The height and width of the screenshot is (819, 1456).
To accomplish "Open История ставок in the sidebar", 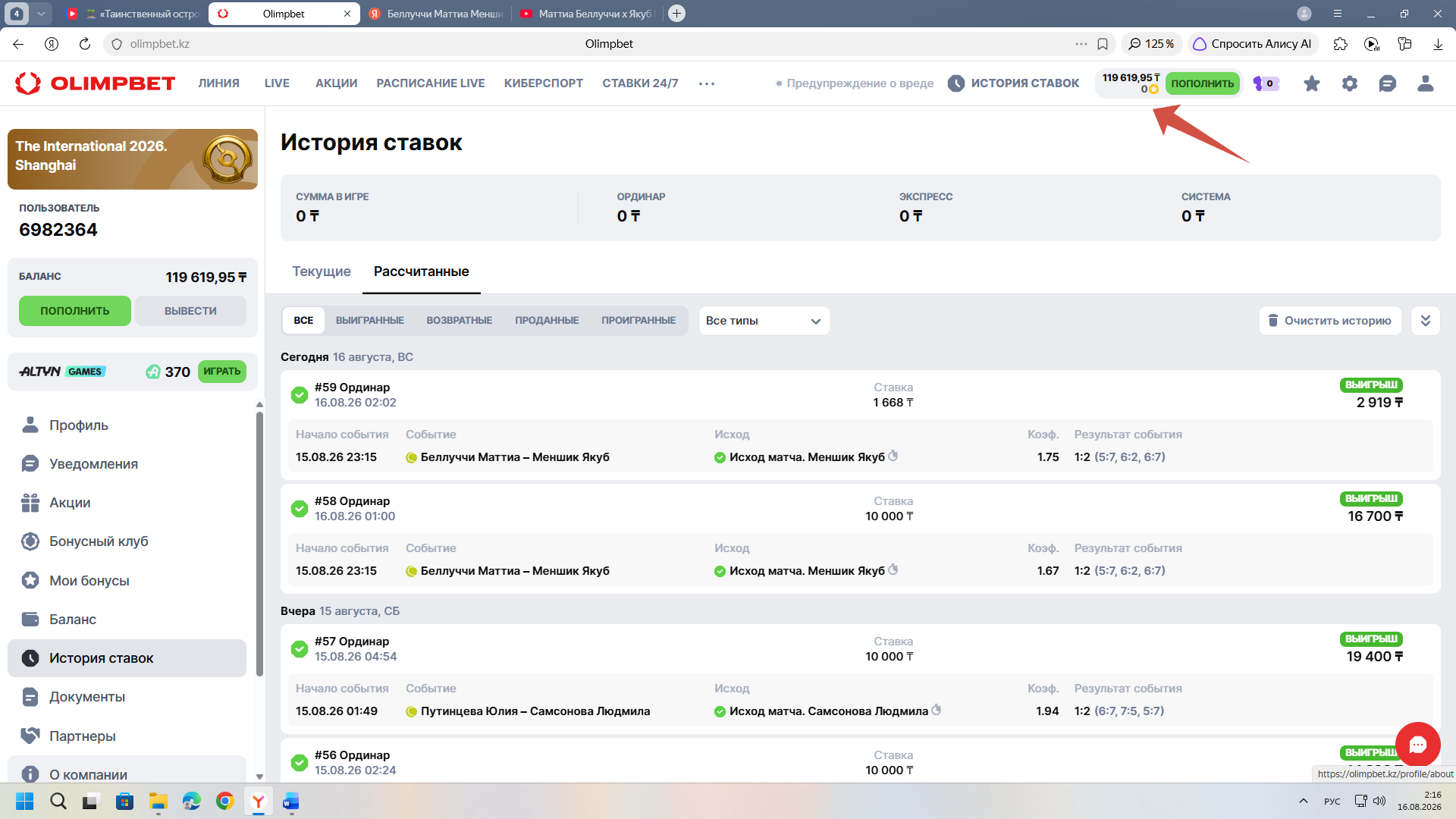I will (x=127, y=658).
